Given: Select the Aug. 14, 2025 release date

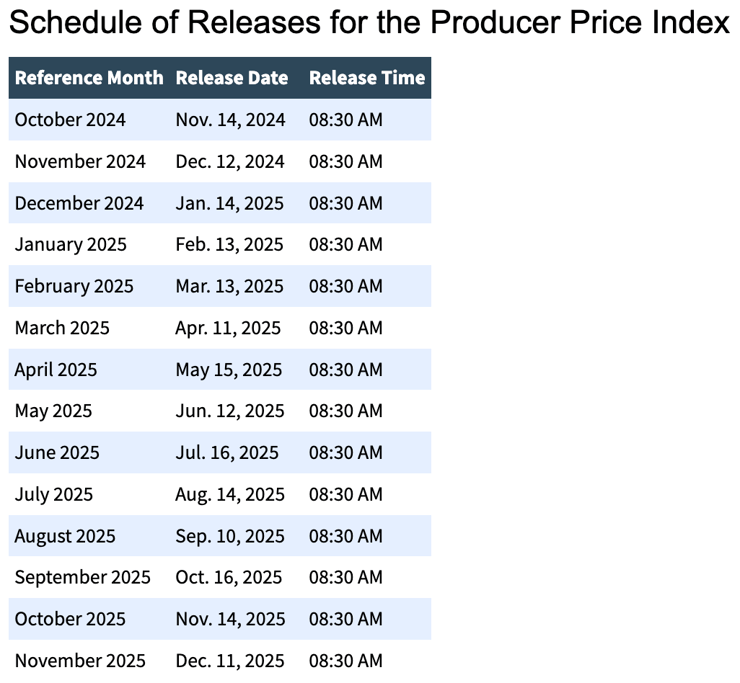Looking at the screenshot, I should pyautogui.click(x=230, y=494).
